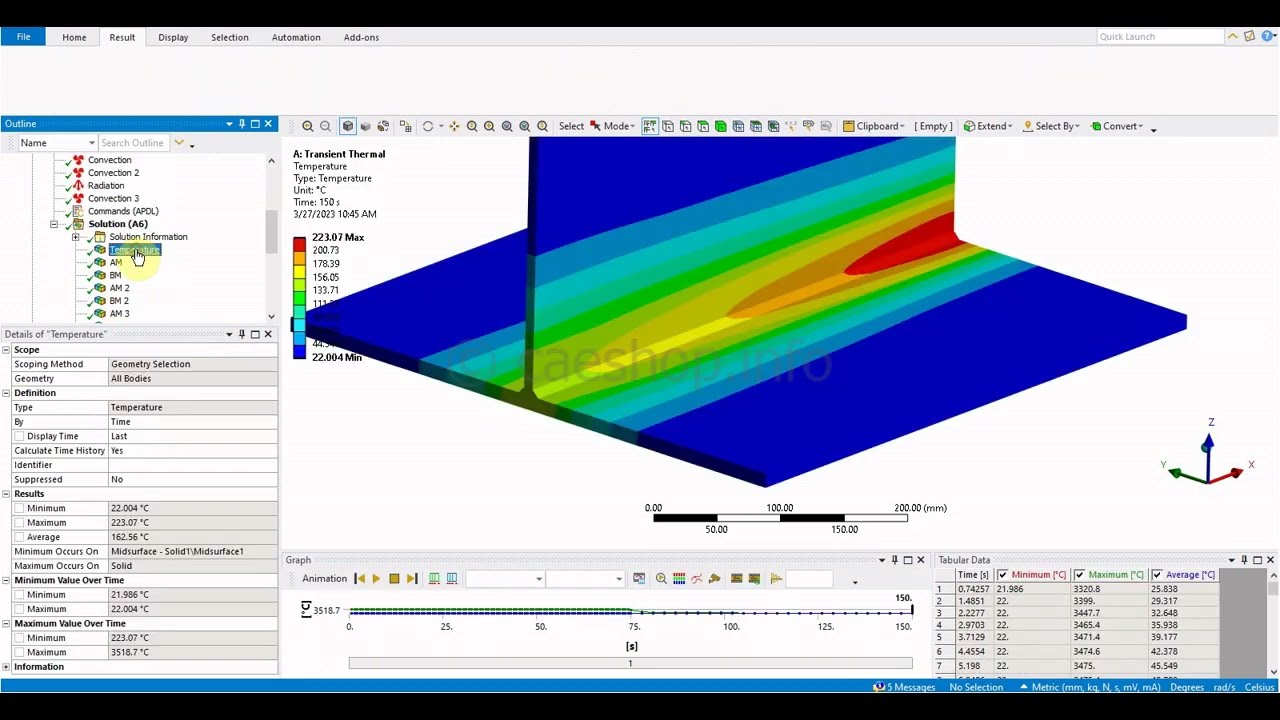Click the Search Outline input field
This screenshot has height=720, width=1280.
133,143
